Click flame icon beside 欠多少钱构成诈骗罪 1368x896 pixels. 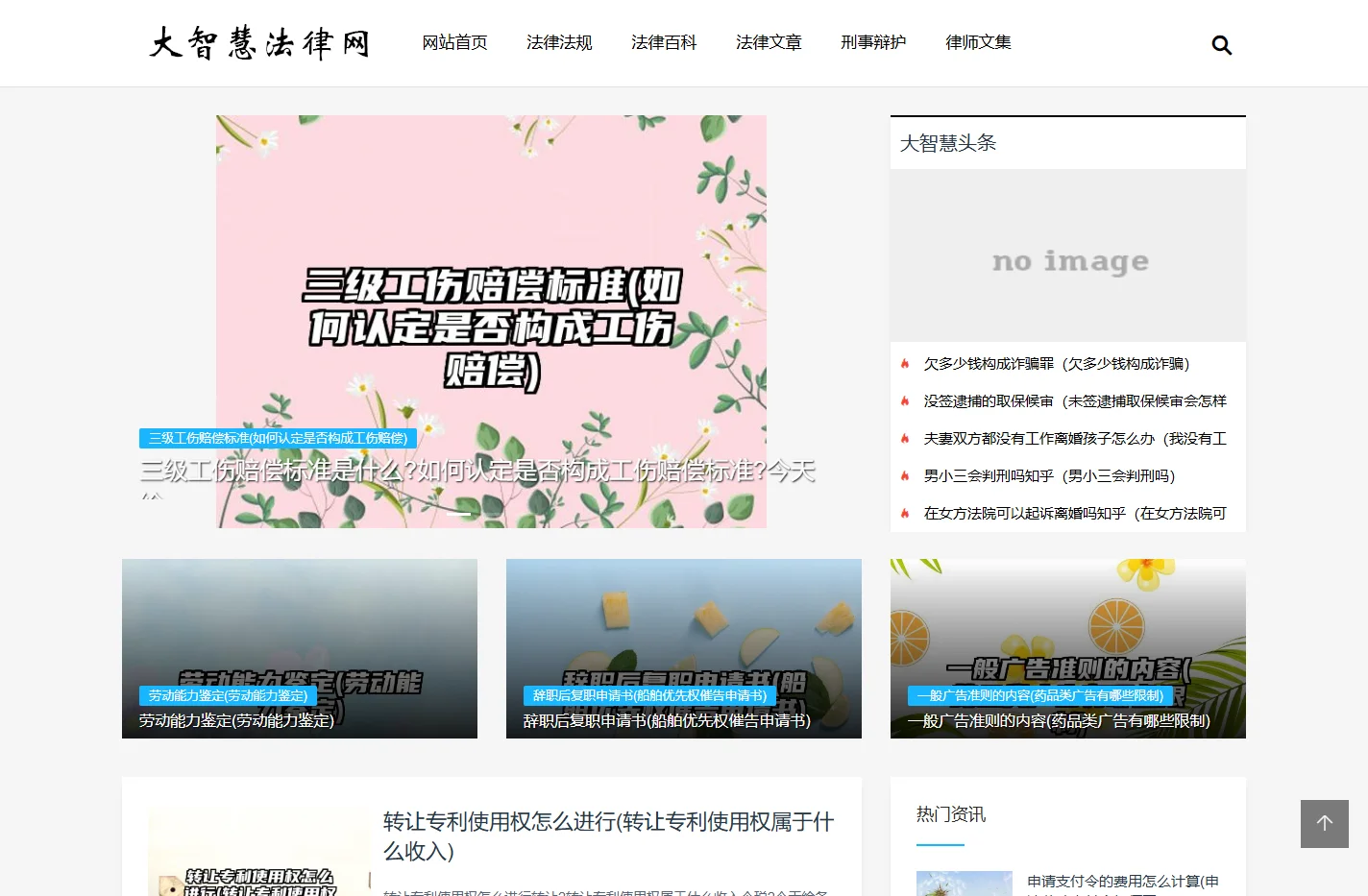point(905,364)
